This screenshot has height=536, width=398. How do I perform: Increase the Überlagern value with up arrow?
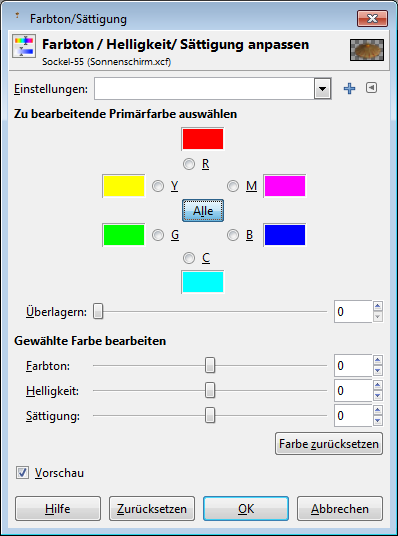[377, 306]
